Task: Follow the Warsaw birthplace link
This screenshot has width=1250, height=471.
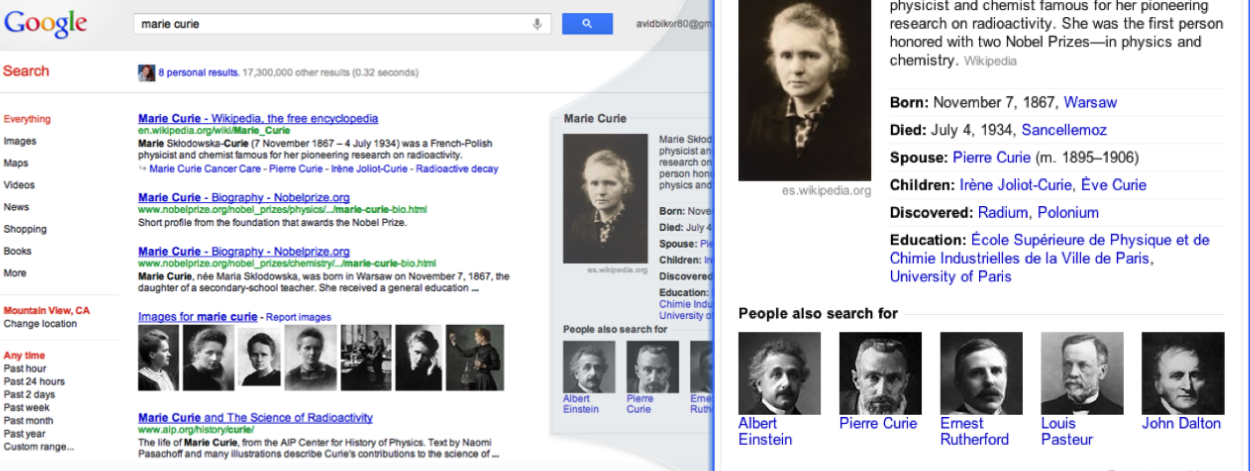Action: [1090, 102]
